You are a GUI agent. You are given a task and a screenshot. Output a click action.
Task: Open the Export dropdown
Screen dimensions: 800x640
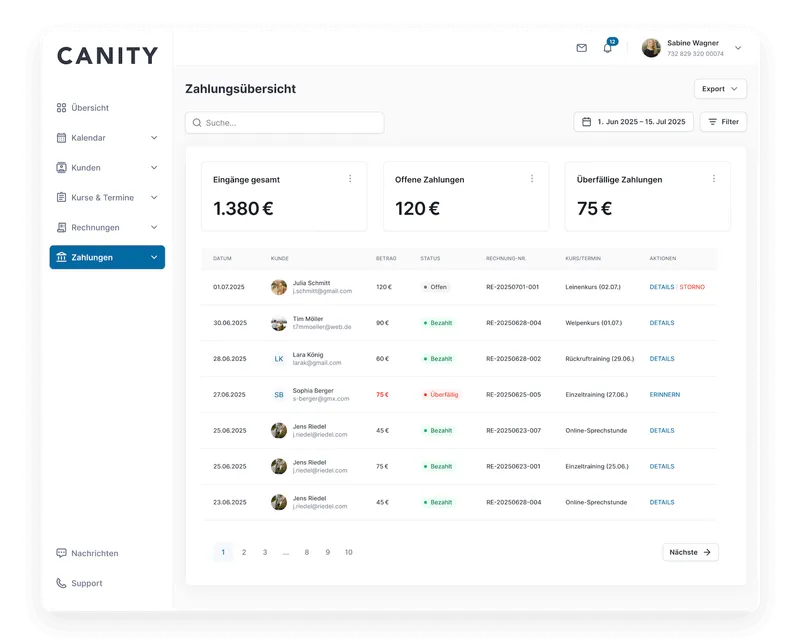pos(722,89)
